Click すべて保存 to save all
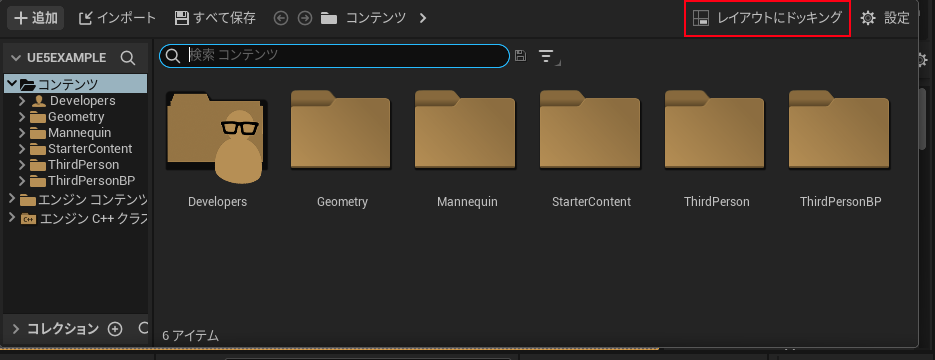The width and height of the screenshot is (935, 360). (x=215, y=18)
